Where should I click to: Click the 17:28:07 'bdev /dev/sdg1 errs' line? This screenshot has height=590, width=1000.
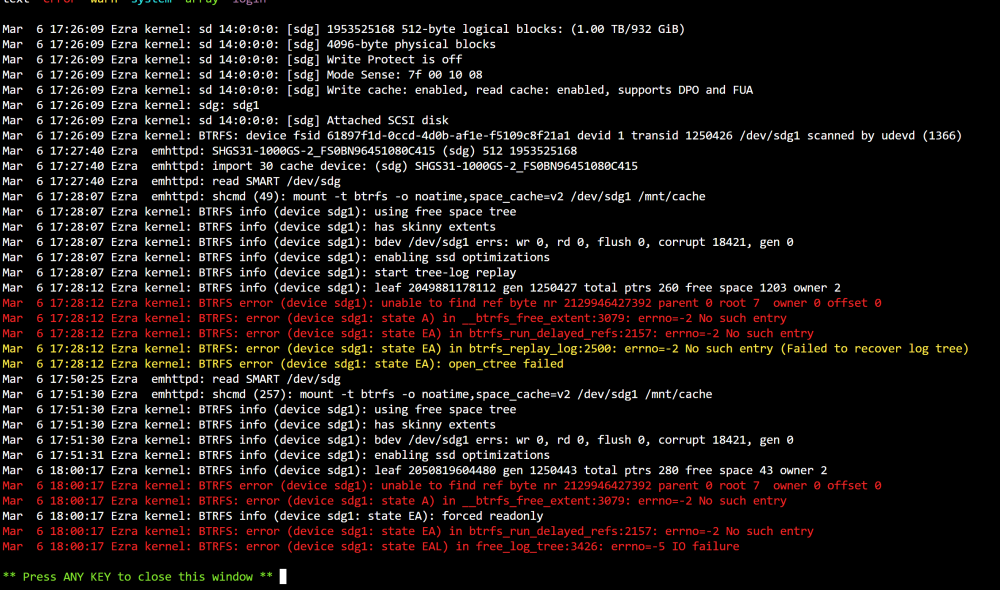(398, 242)
